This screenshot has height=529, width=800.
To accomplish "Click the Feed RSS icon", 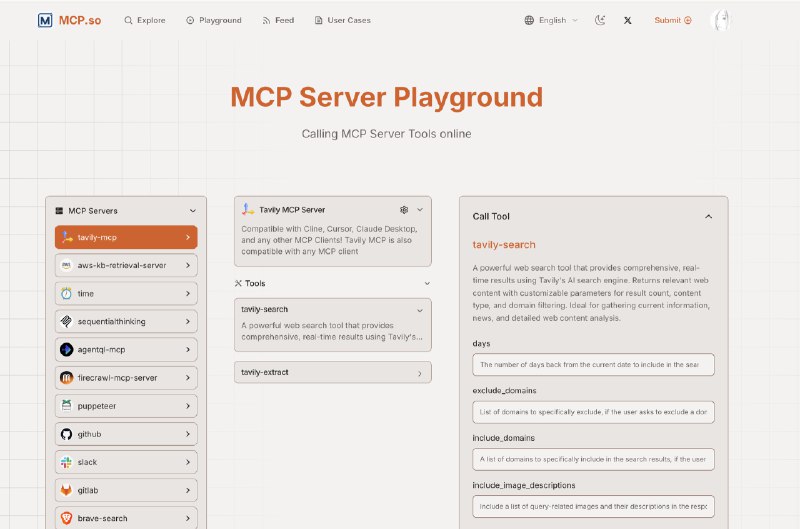I will tap(266, 20).
